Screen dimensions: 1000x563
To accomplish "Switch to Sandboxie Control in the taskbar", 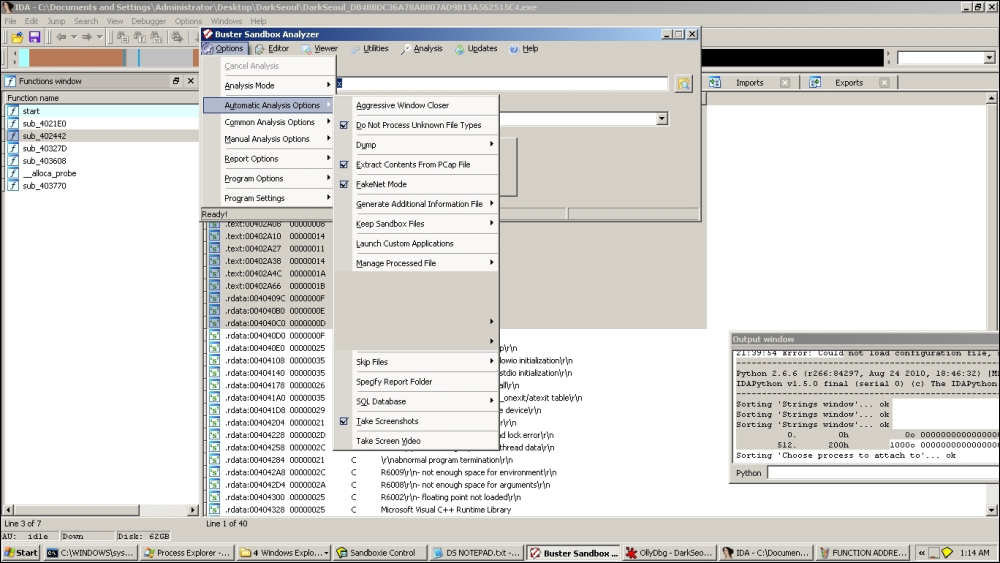I will tap(381, 553).
